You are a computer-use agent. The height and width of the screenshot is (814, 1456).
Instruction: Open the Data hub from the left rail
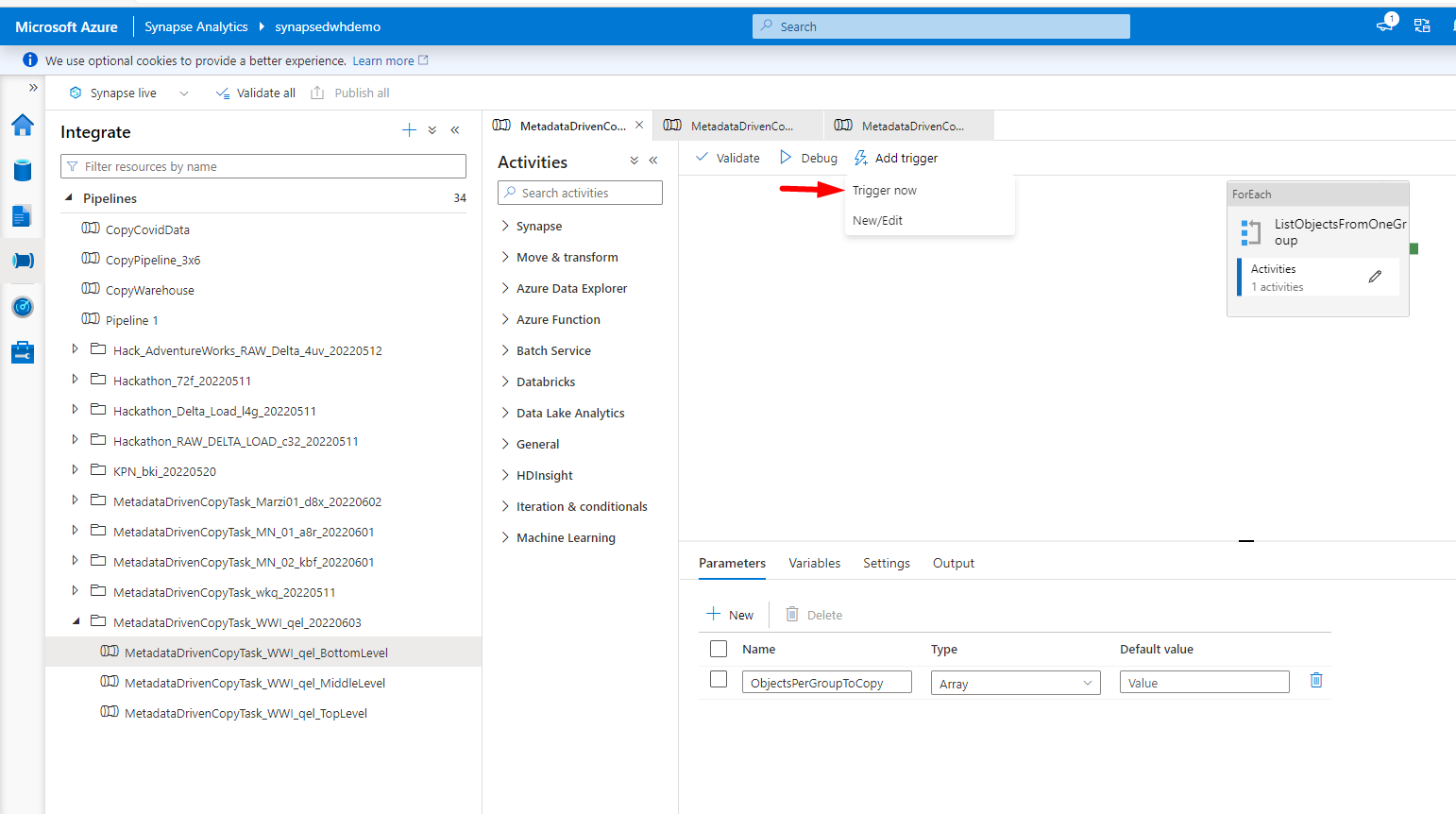[x=22, y=170]
